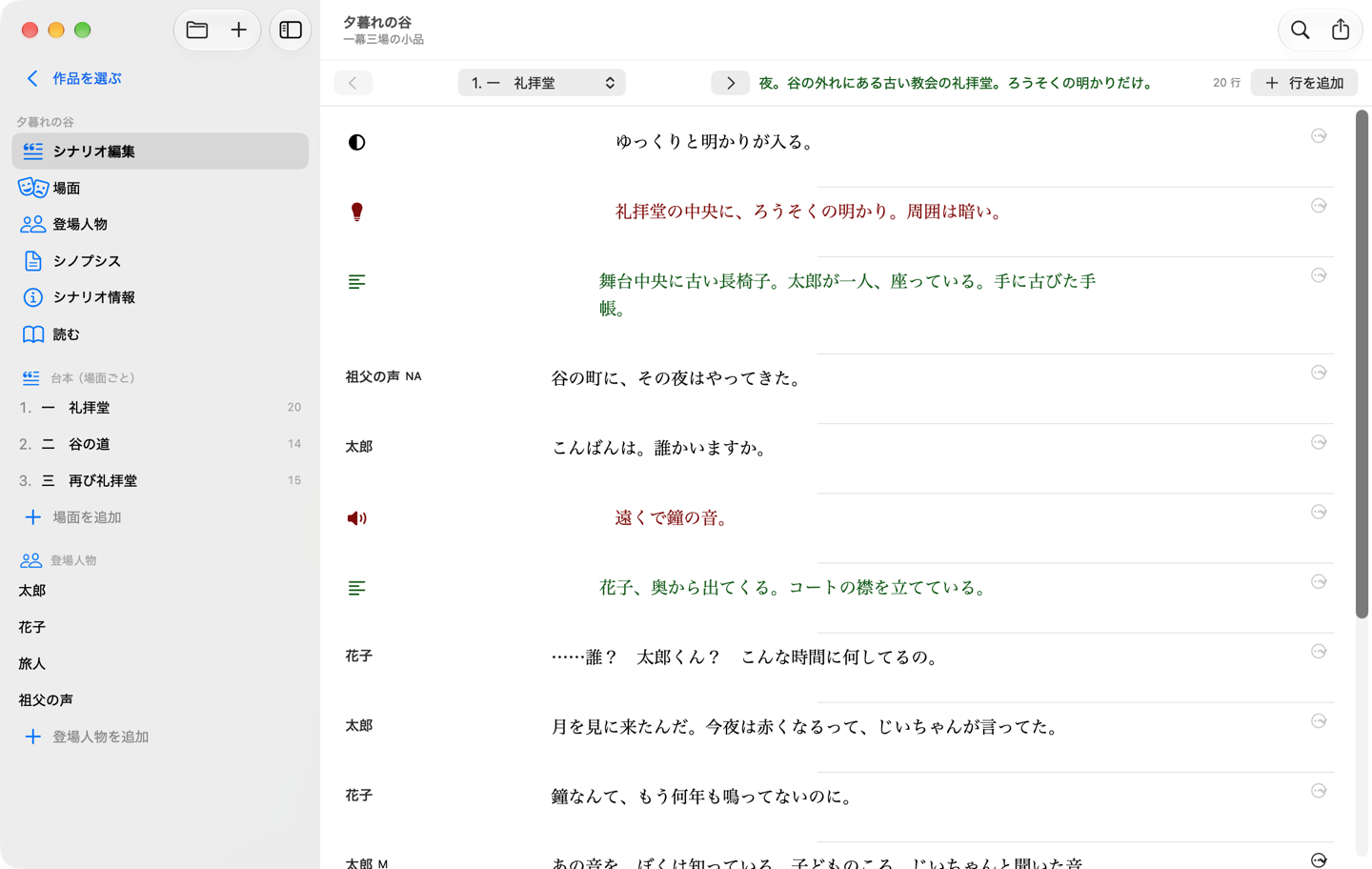Click 場面を追加 button
Viewport: 1372px width, 869px height.
(73, 517)
